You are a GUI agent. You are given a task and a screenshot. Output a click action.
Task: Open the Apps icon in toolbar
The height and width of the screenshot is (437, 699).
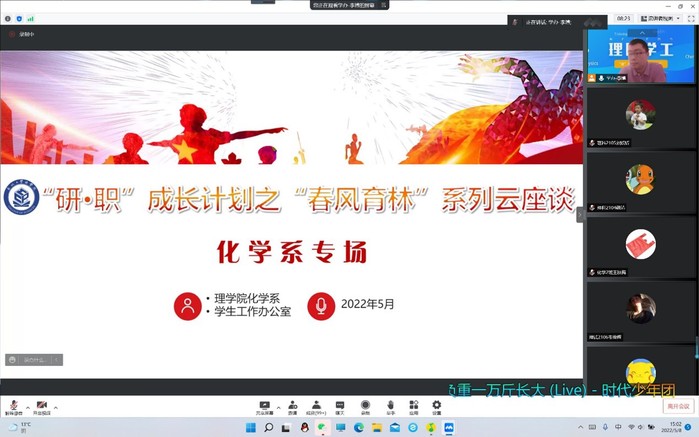[413, 406]
